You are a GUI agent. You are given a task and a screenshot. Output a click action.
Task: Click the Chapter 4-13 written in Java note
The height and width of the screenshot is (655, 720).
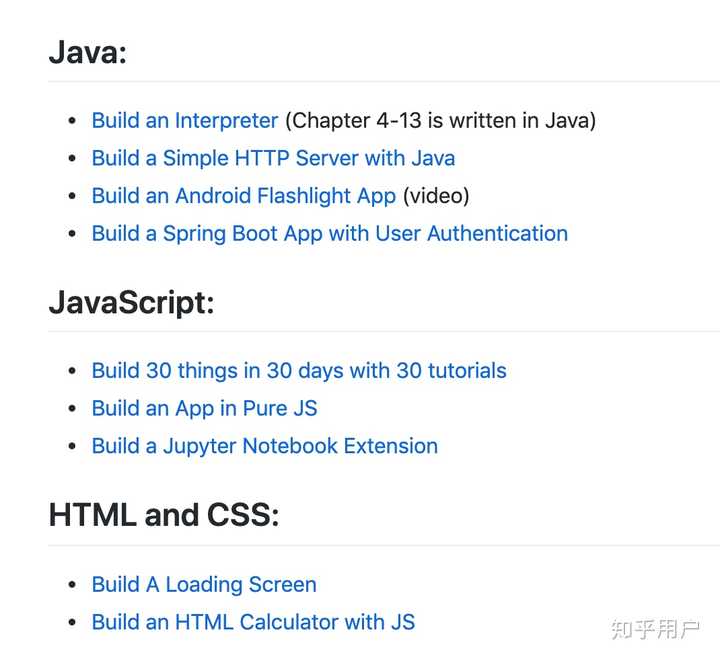point(440,121)
